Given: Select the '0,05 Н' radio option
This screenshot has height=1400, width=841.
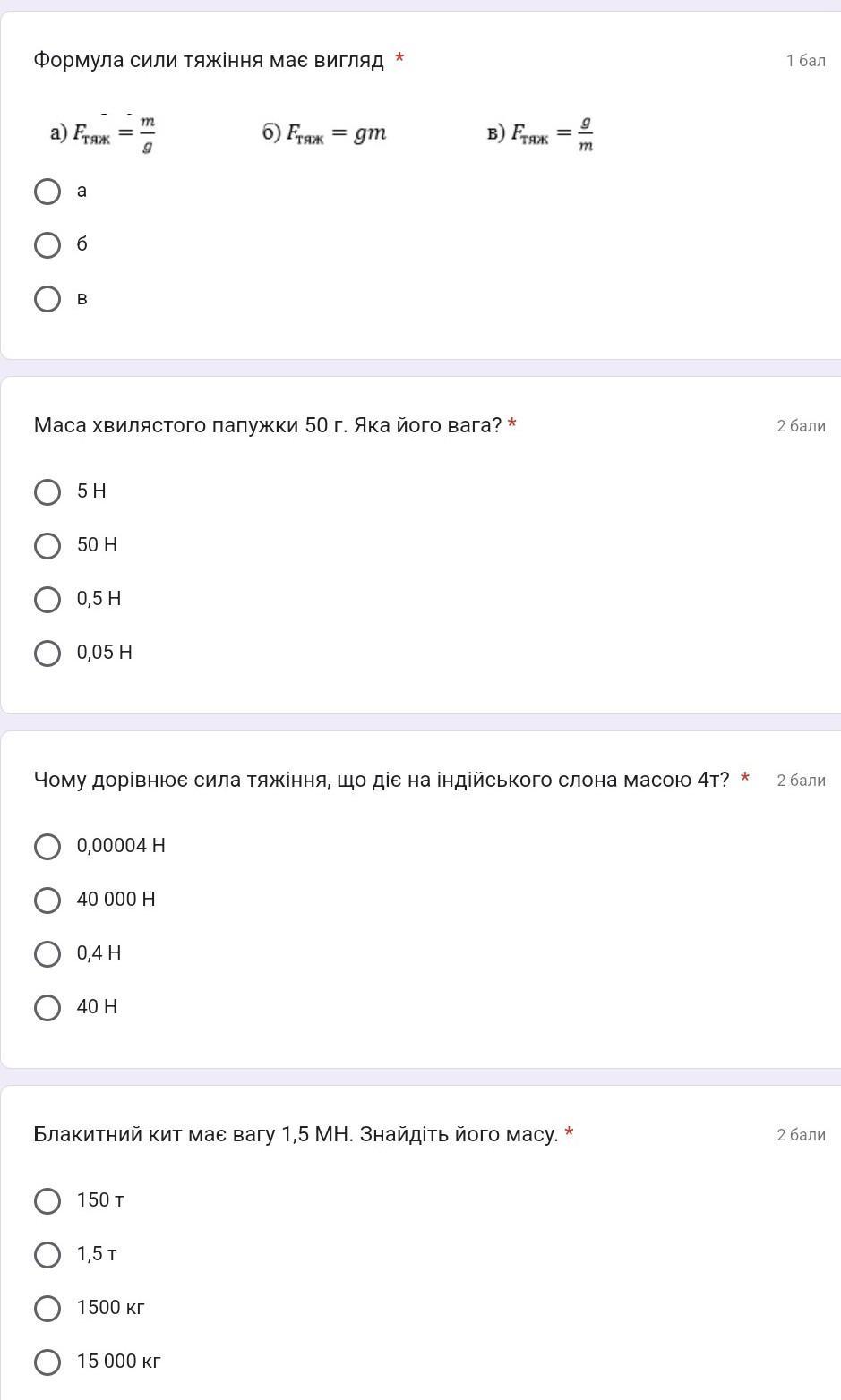Looking at the screenshot, I should tap(47, 653).
